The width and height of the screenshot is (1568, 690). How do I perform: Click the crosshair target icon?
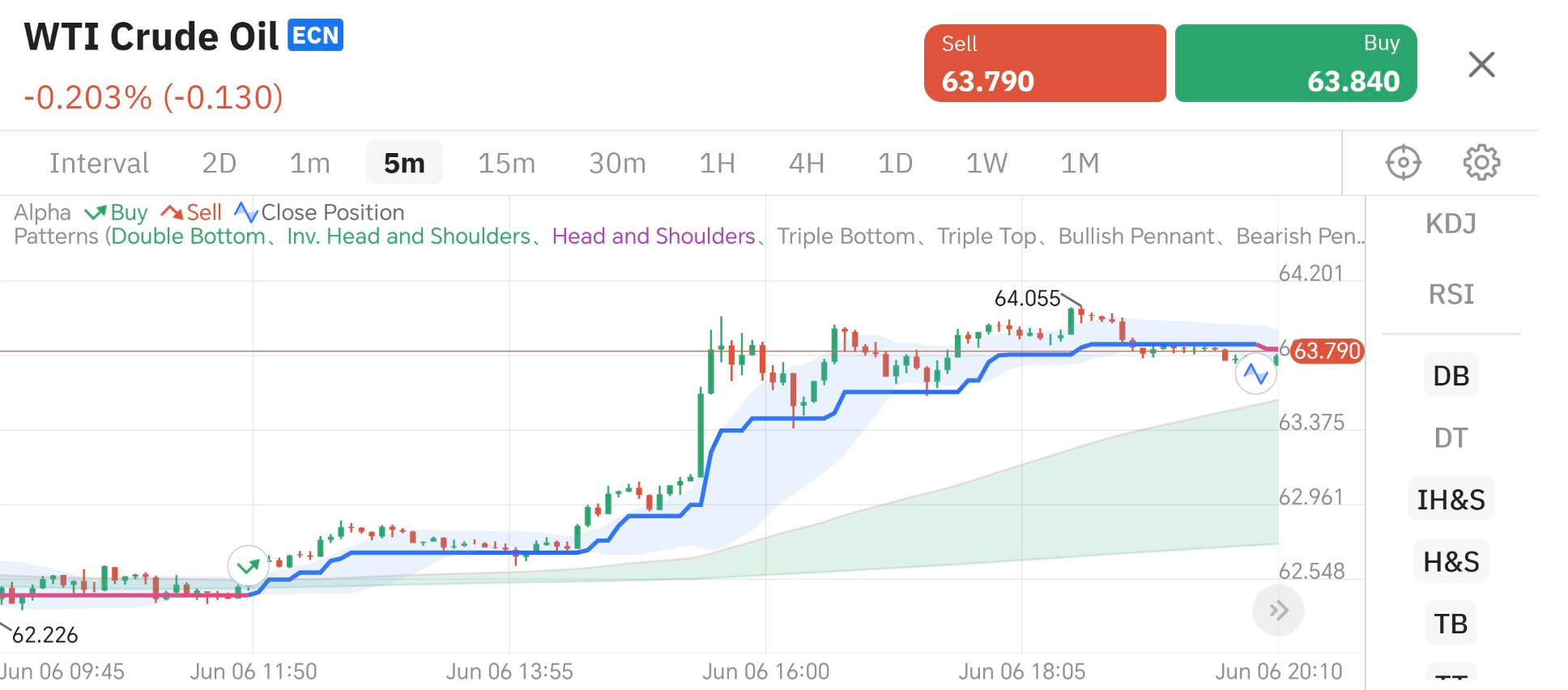1403,163
